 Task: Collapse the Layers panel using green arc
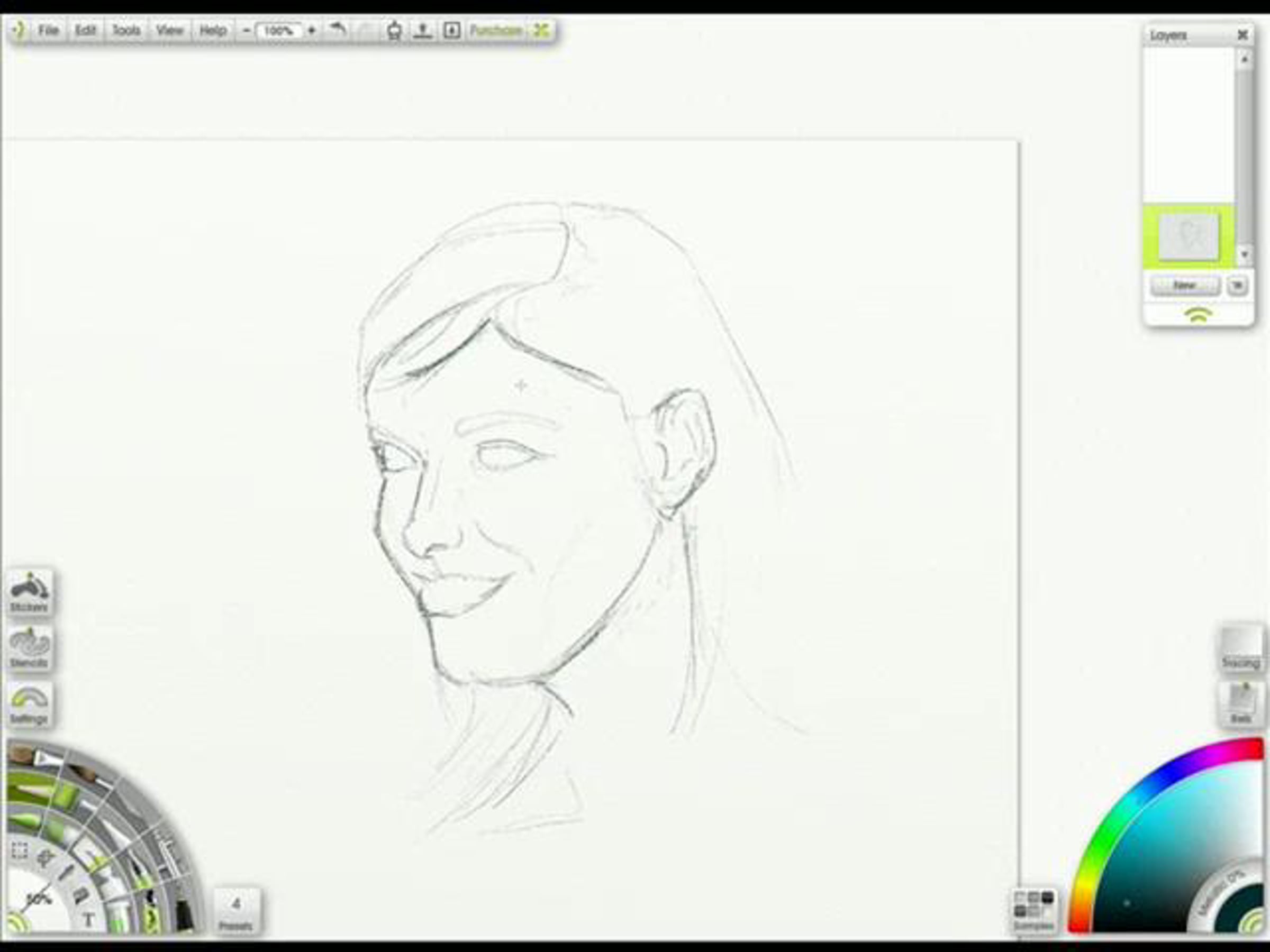1199,315
